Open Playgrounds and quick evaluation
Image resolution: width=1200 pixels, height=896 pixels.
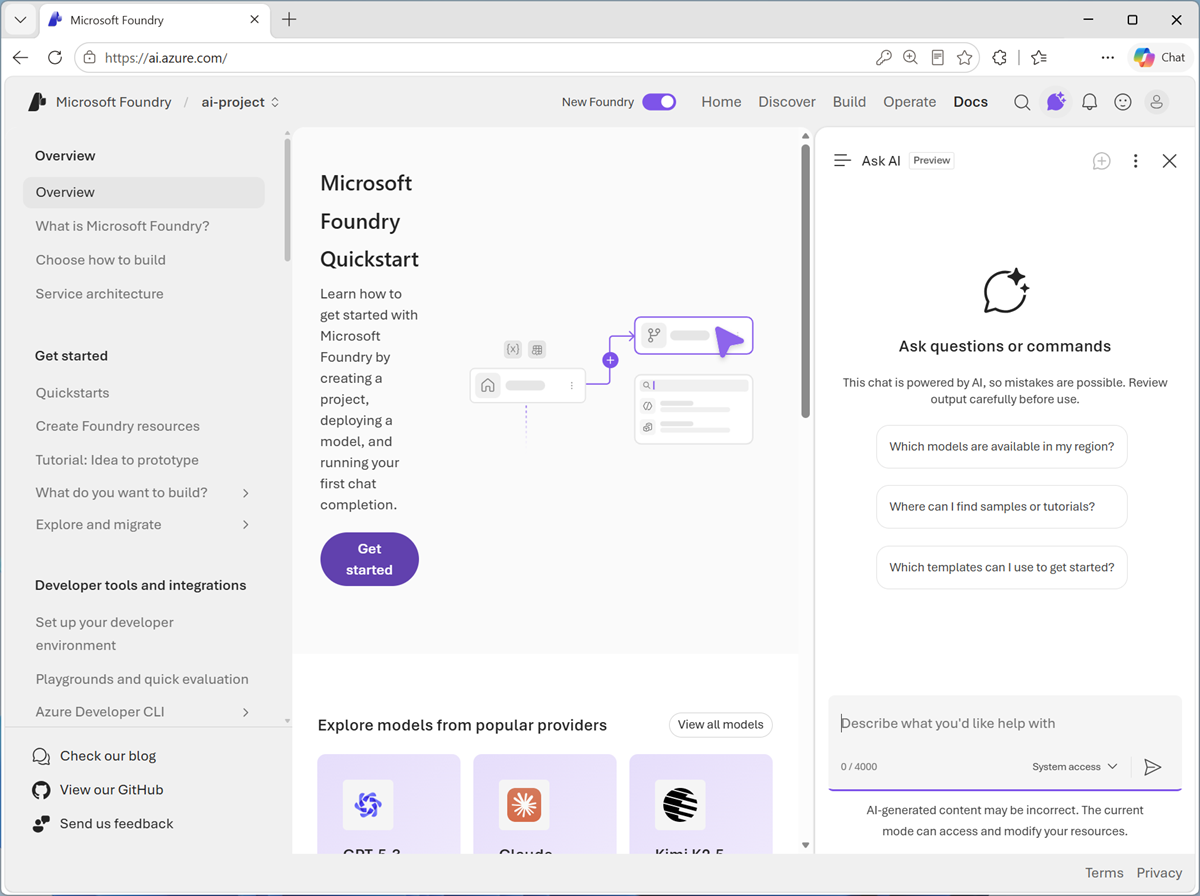coord(142,679)
